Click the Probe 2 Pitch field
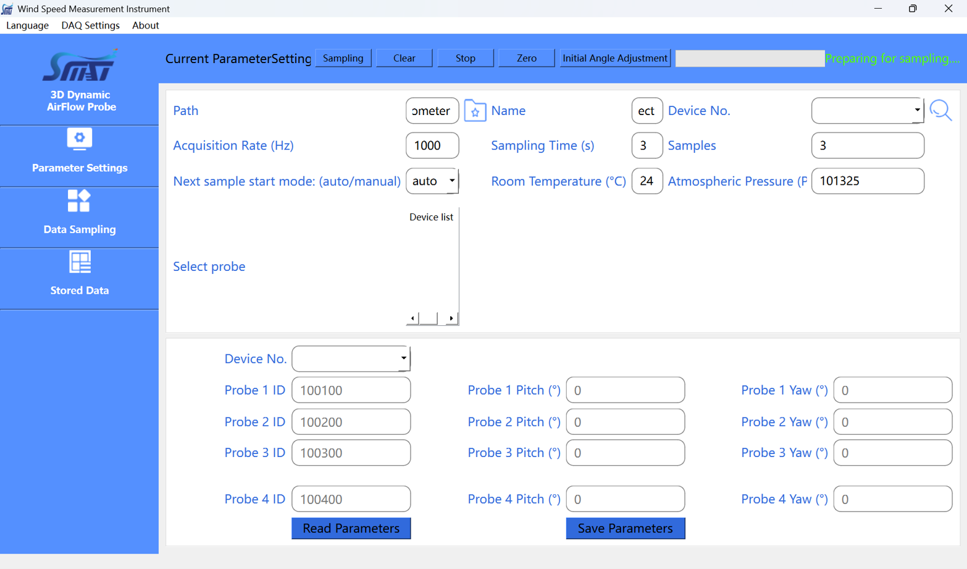The width and height of the screenshot is (967, 569). point(625,422)
